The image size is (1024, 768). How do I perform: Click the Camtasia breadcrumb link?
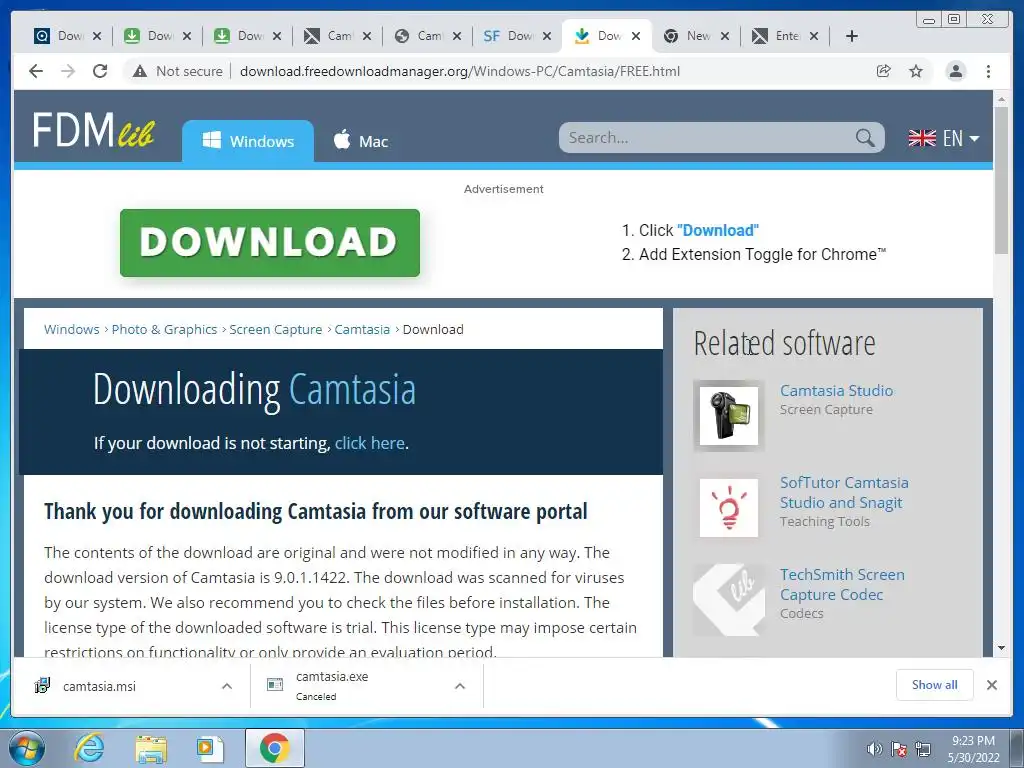tap(362, 329)
